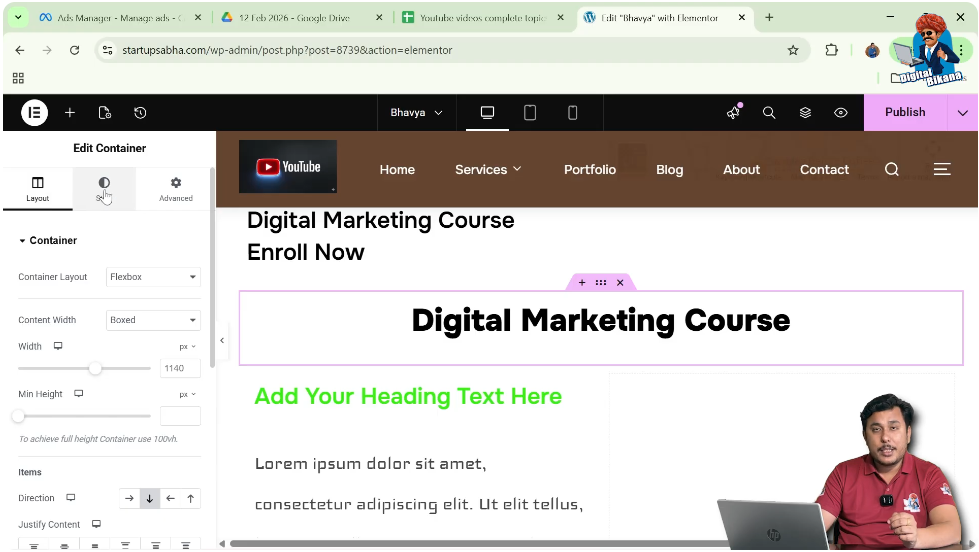Image resolution: width=979 pixels, height=552 pixels.
Task: Open the Structure layers icon
Action: pyautogui.click(x=805, y=113)
